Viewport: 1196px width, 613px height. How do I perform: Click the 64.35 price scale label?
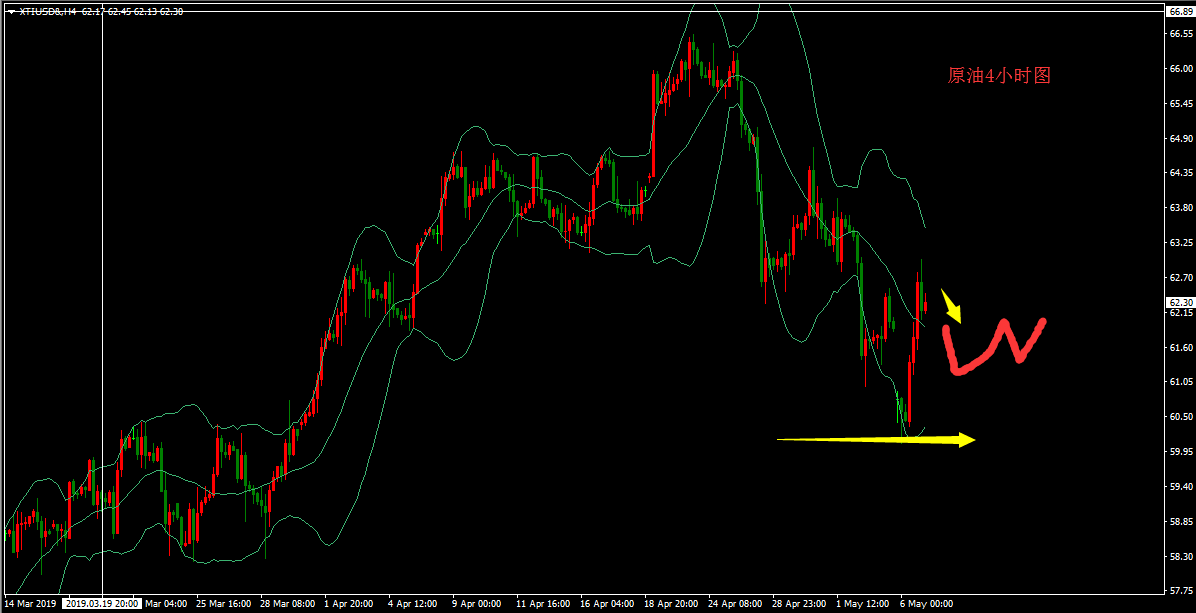1179,173
